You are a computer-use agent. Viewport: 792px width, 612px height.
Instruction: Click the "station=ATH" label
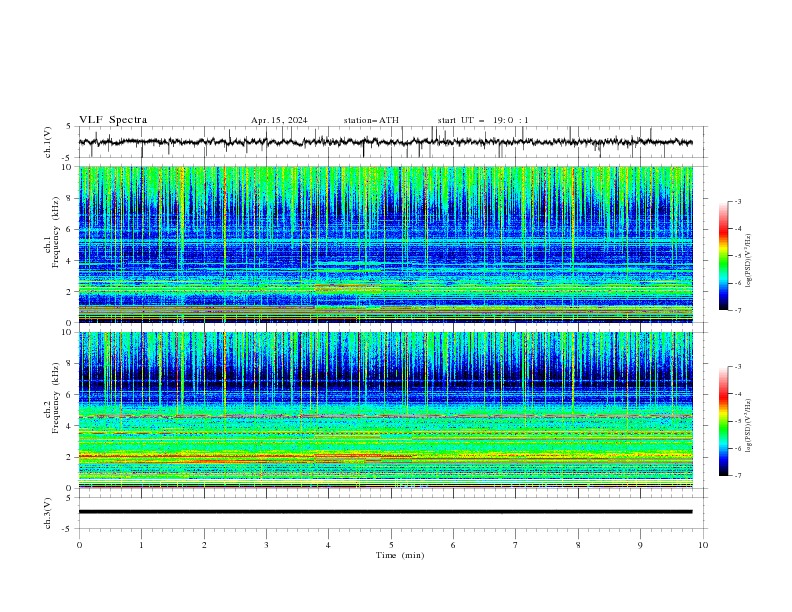click(371, 120)
